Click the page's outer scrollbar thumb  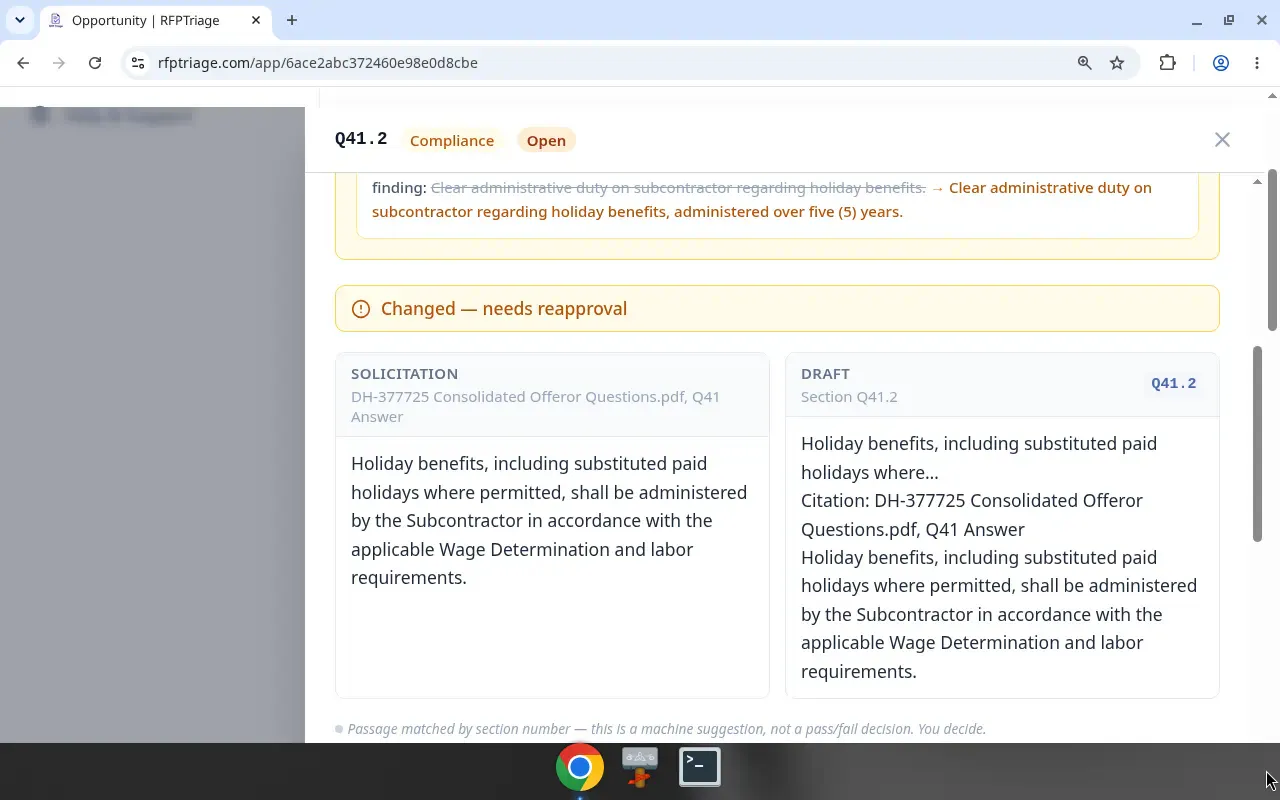pyautogui.click(x=1272, y=249)
